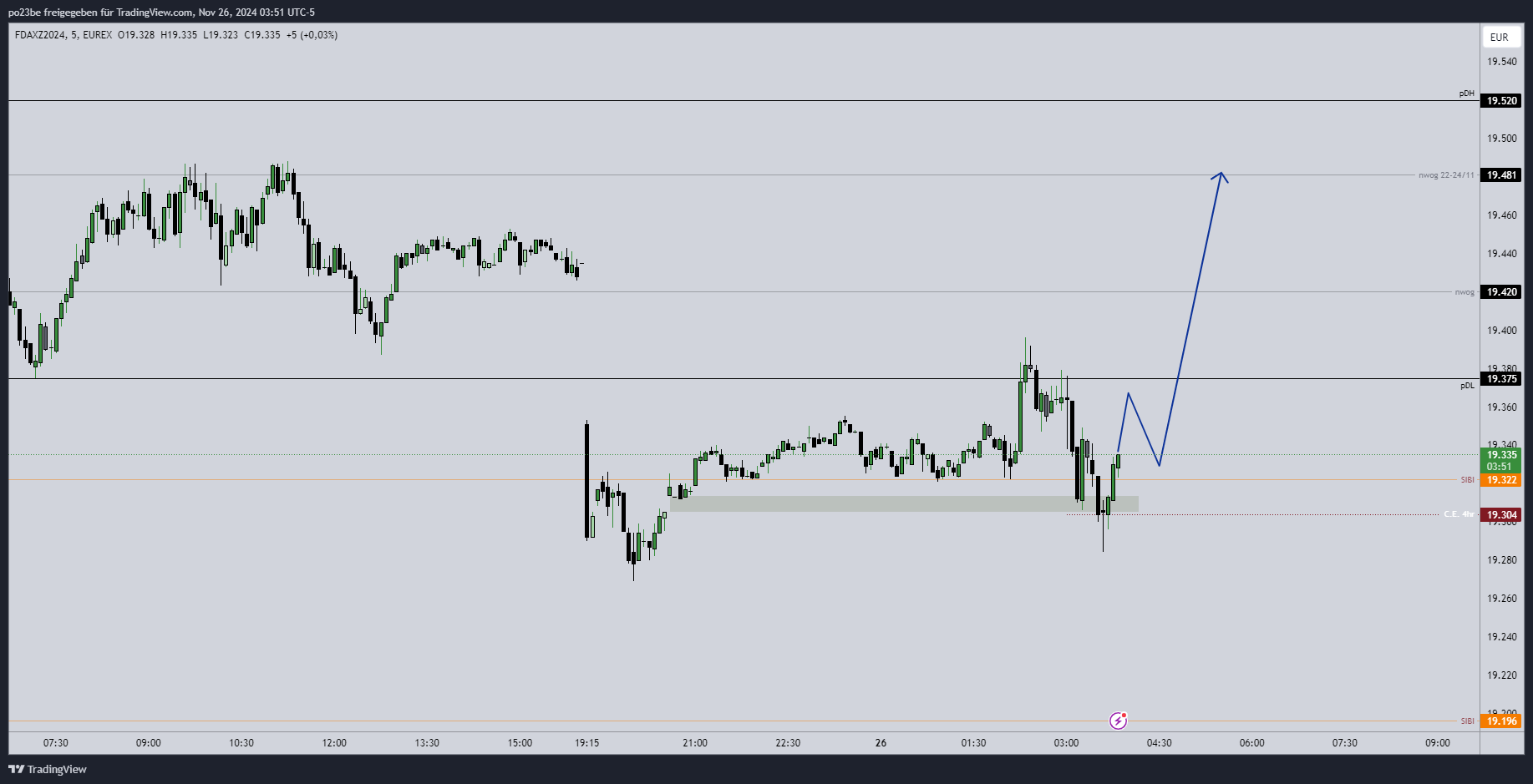Select the nwog 22-24/11 line label
This screenshot has height=784, width=1533.
point(1445,175)
